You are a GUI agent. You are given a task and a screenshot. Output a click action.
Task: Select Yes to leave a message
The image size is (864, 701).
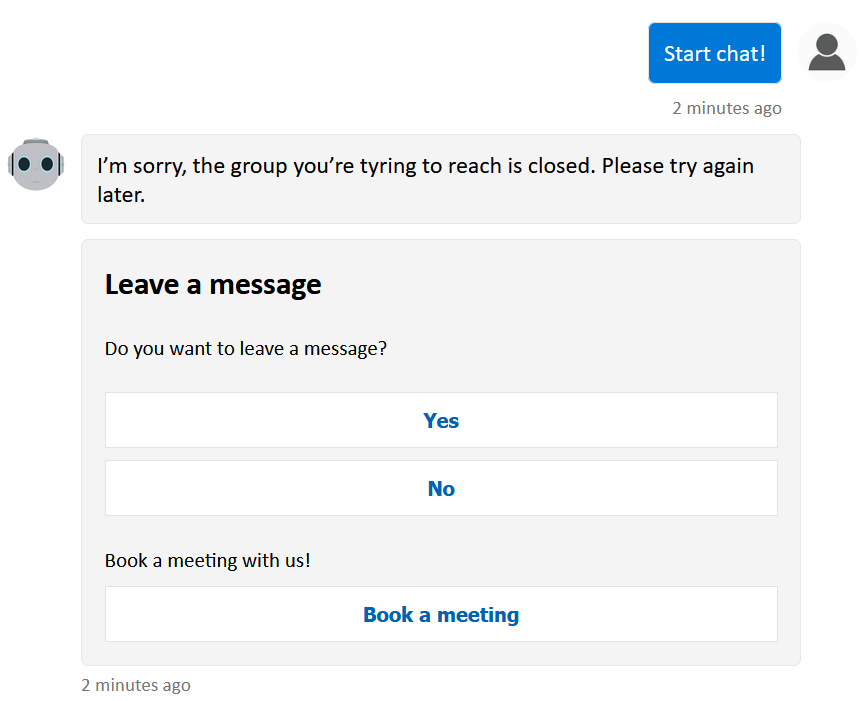[441, 420]
